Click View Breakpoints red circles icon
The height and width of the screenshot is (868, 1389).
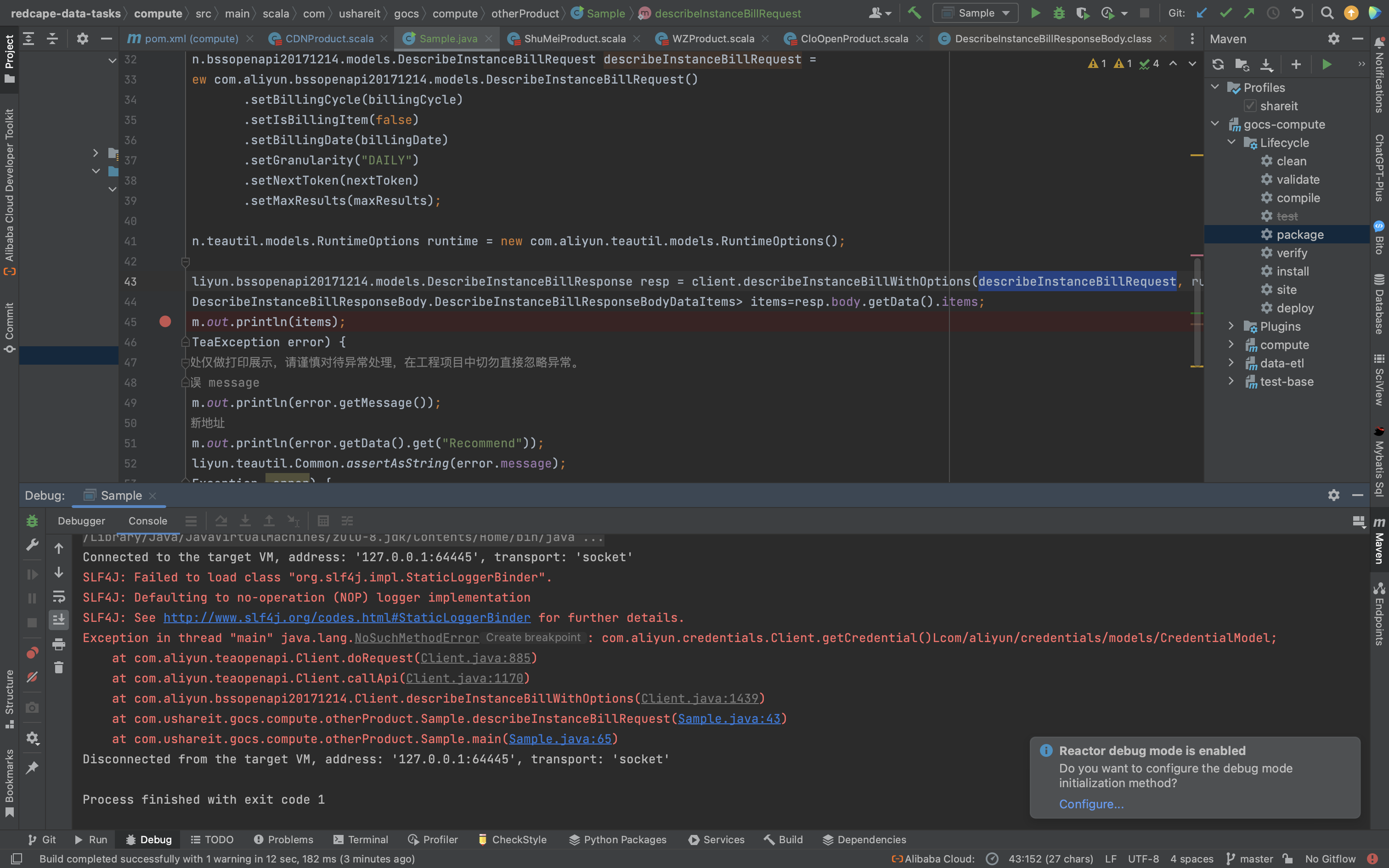tap(32, 653)
